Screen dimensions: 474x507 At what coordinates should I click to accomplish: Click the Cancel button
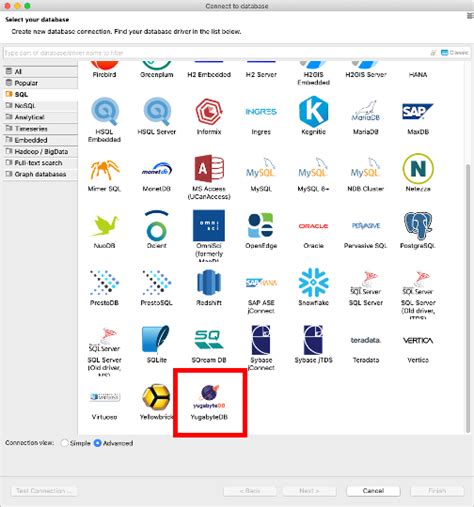[373, 491]
